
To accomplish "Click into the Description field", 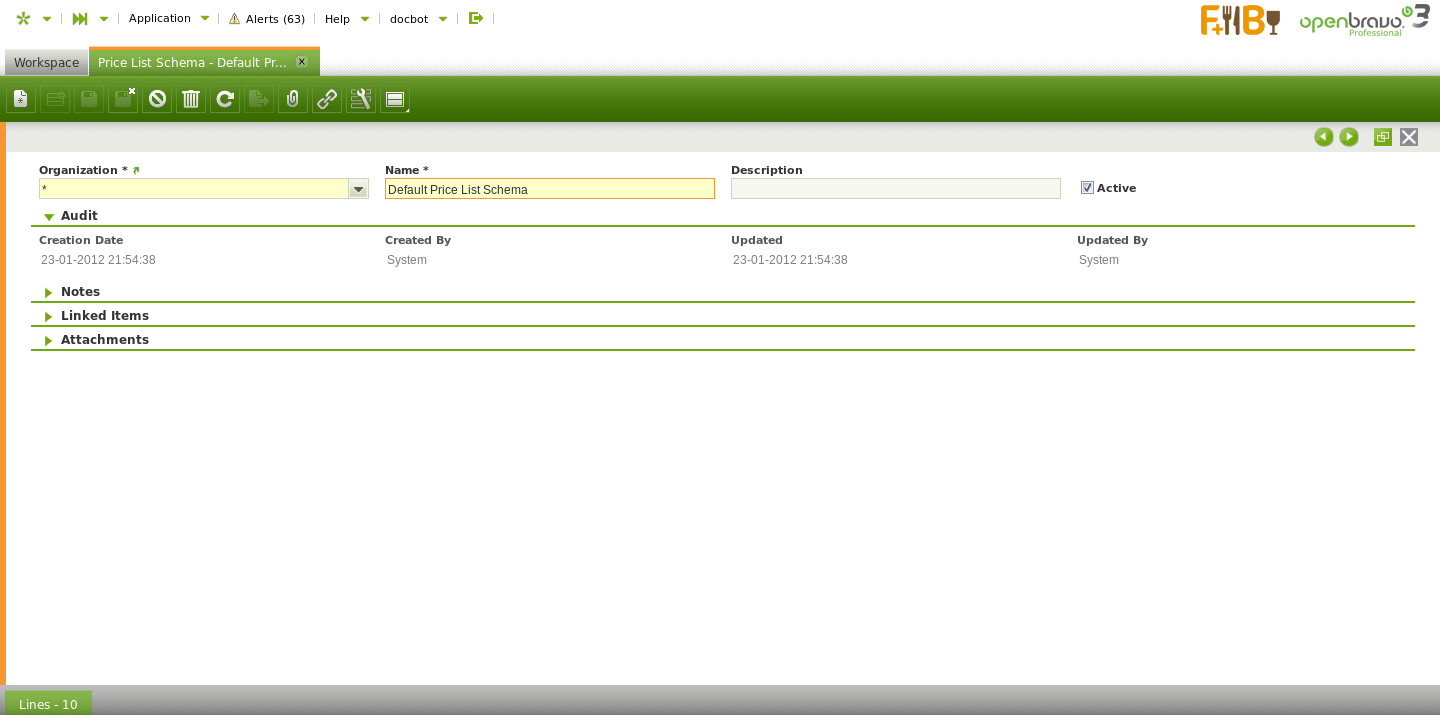I will coord(895,189).
